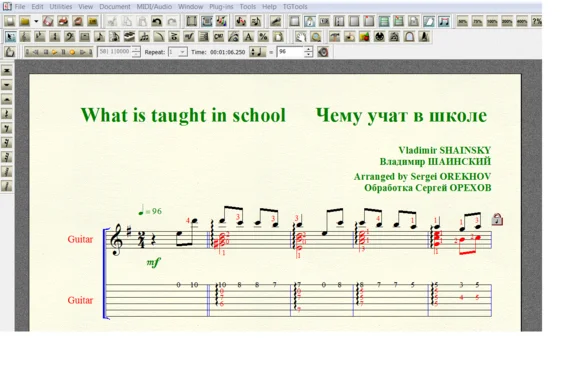The image size is (576, 369).
Task: Expand the Open file dropdown arrow
Action: tap(36, 21)
